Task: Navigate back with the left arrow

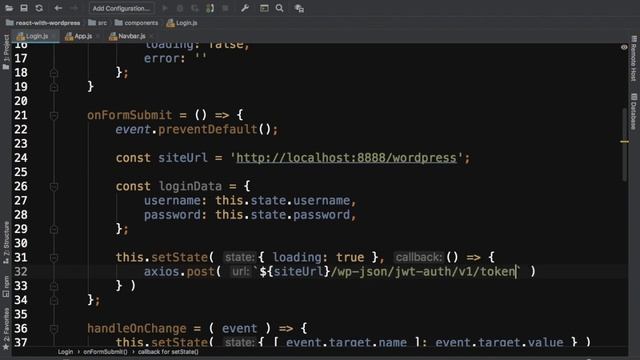Action: coord(58,8)
